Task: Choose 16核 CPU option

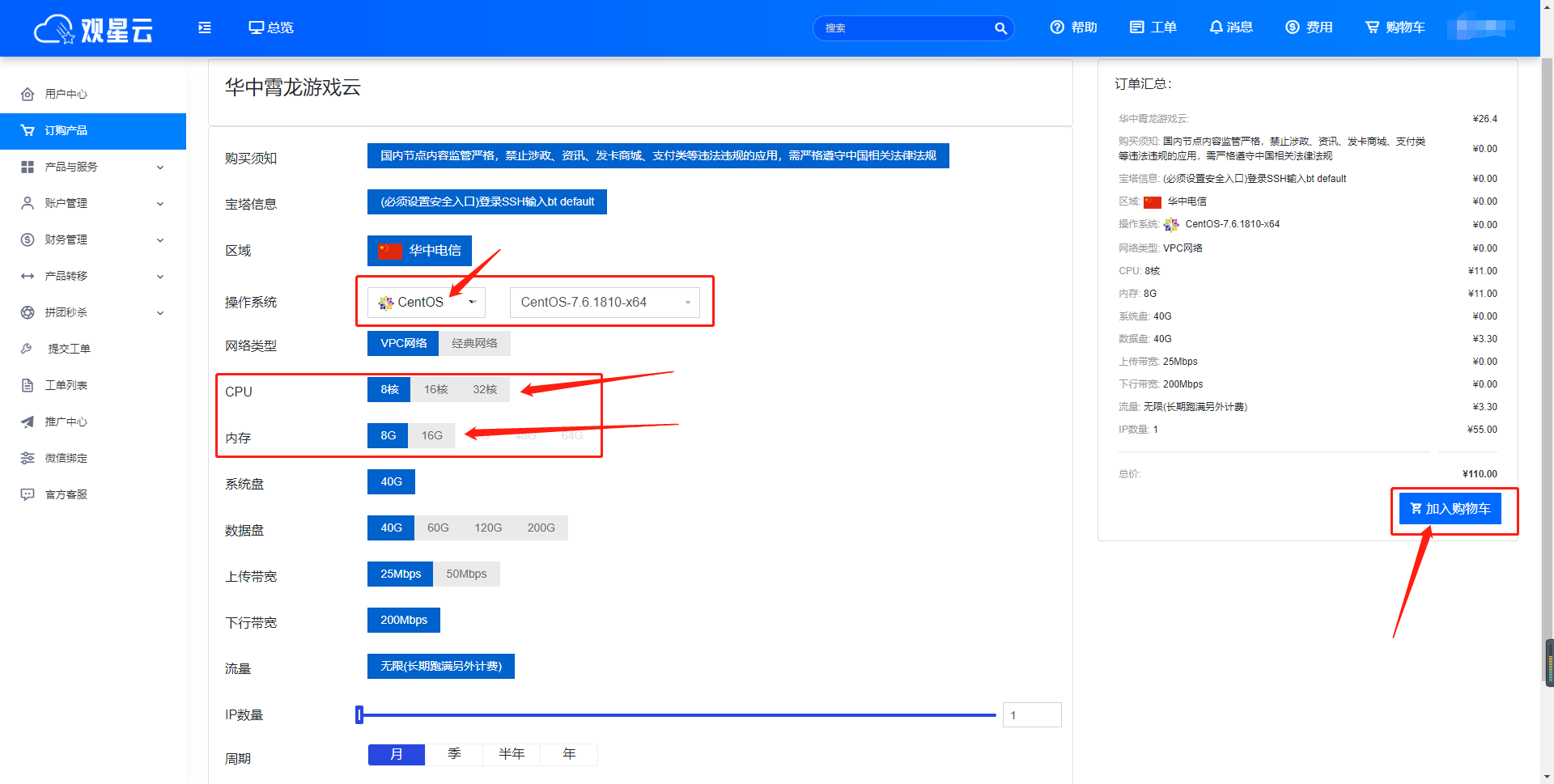Action: (x=435, y=389)
